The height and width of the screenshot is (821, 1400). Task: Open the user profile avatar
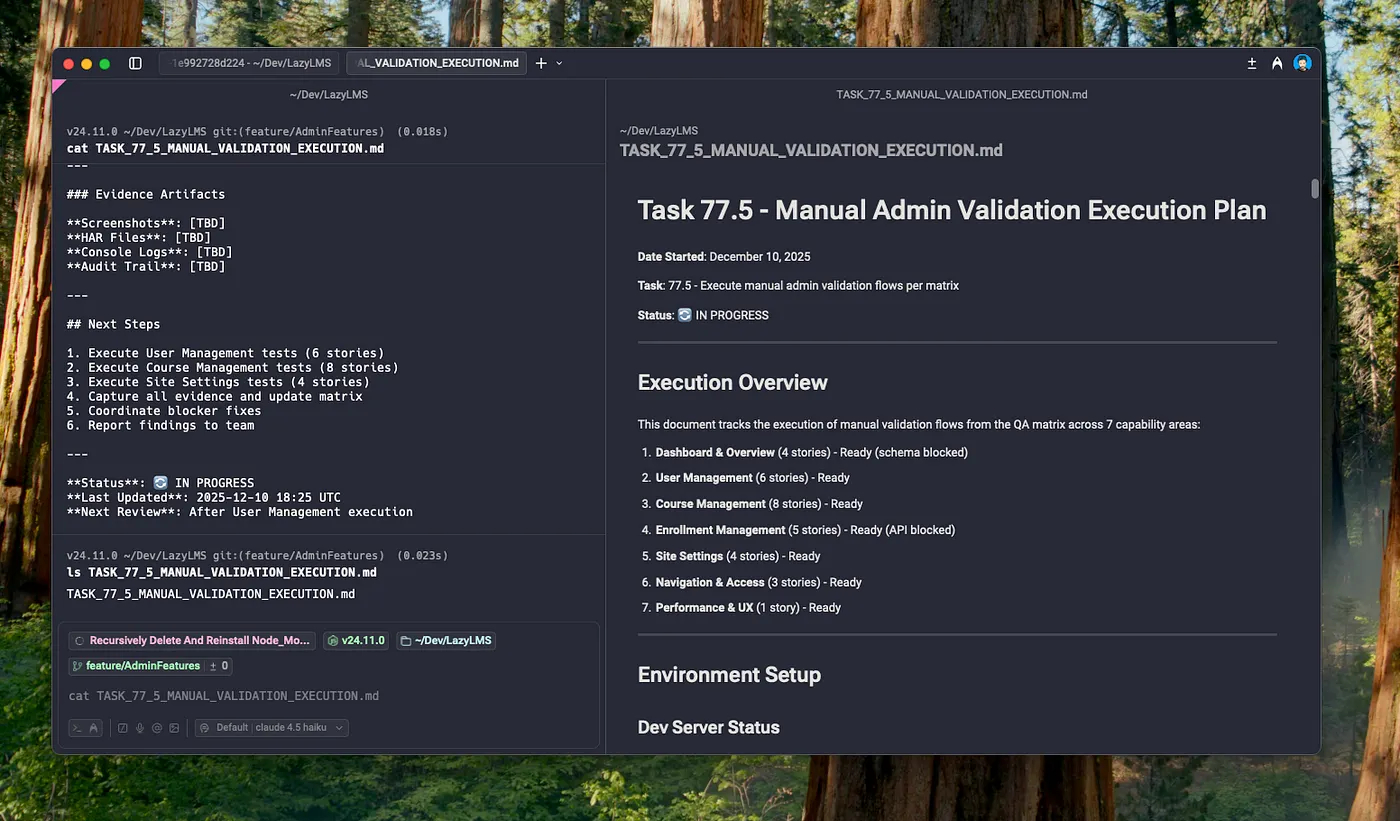coord(1302,63)
